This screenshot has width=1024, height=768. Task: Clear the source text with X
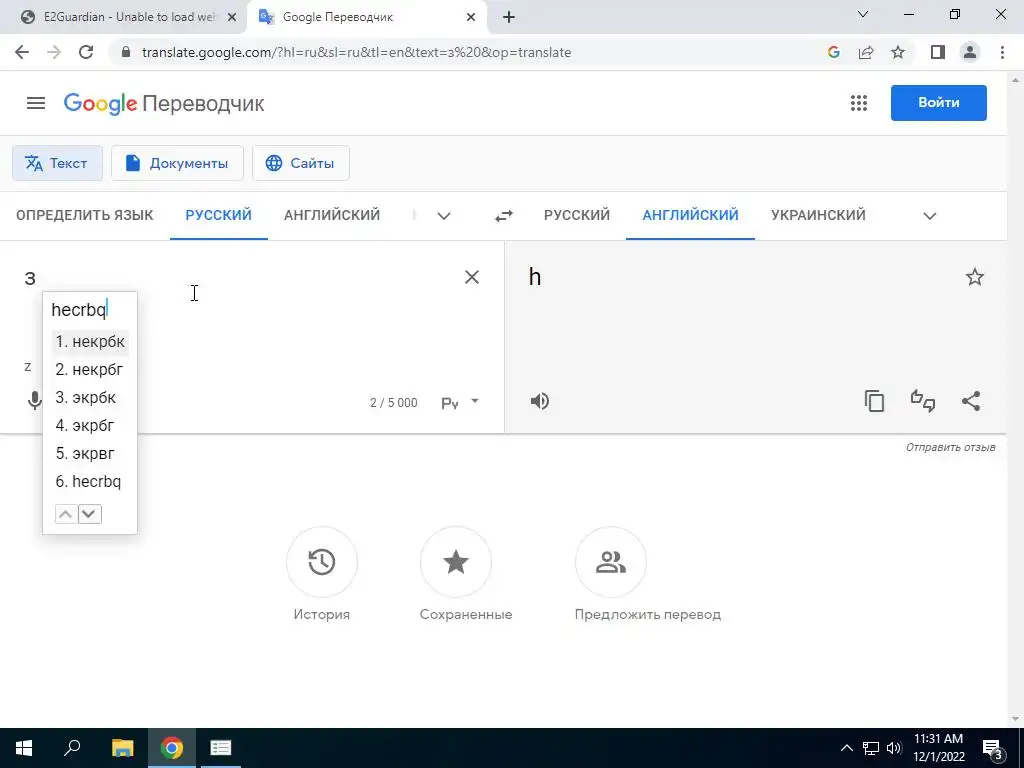472,277
